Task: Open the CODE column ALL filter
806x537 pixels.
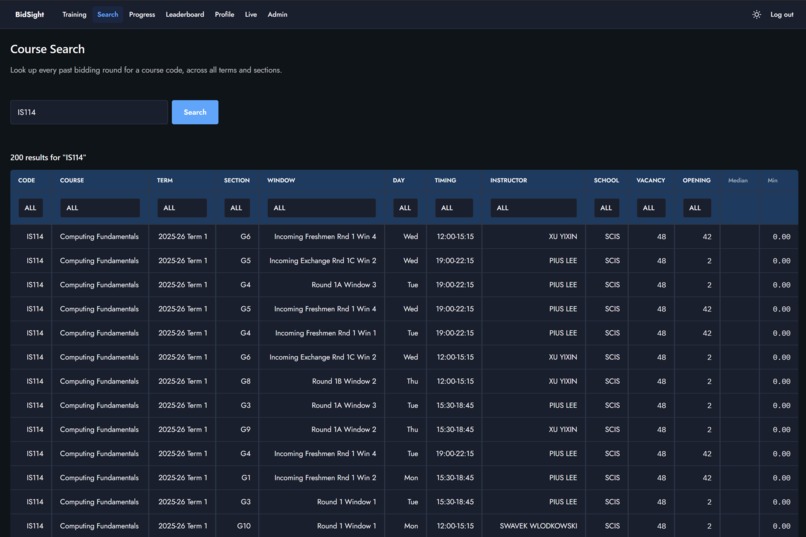Action: click(30, 208)
